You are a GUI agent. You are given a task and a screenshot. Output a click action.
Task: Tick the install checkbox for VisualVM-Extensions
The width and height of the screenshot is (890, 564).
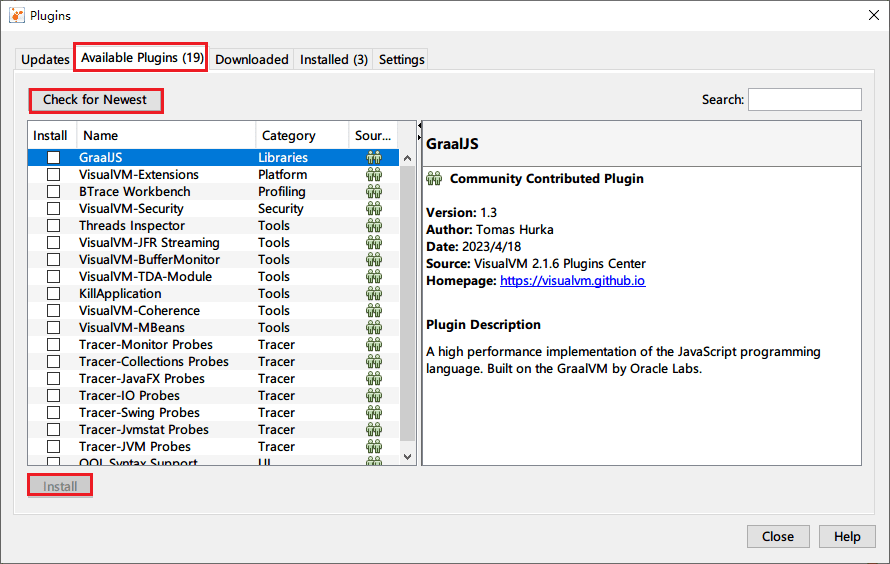(x=53, y=175)
